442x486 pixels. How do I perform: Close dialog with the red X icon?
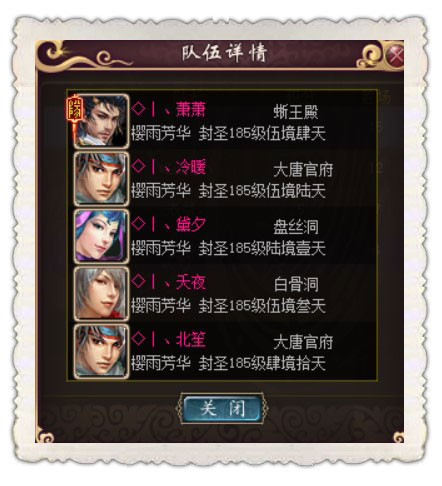tap(395, 55)
